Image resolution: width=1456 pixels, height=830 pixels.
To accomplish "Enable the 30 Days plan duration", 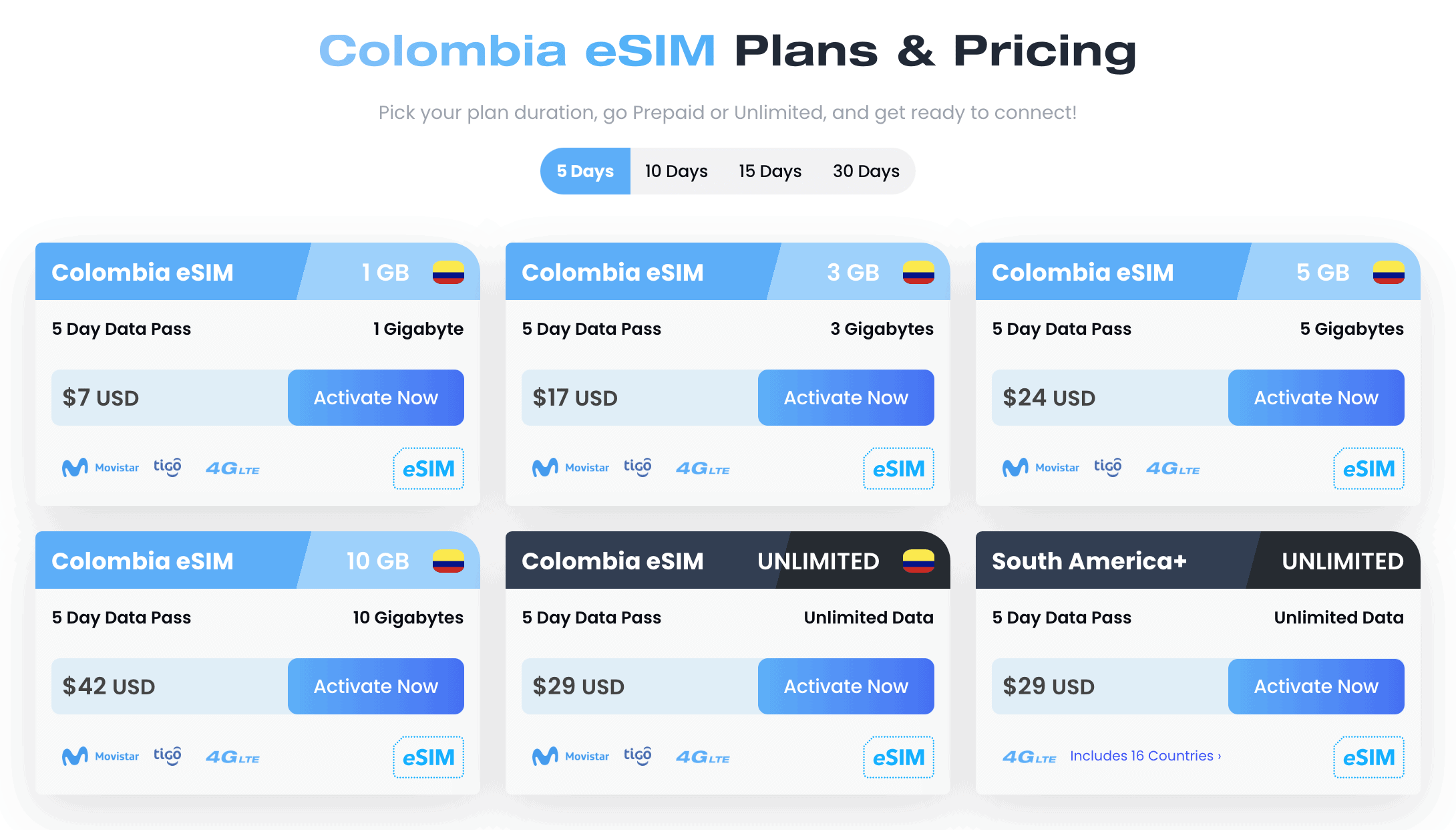I will pos(866,171).
